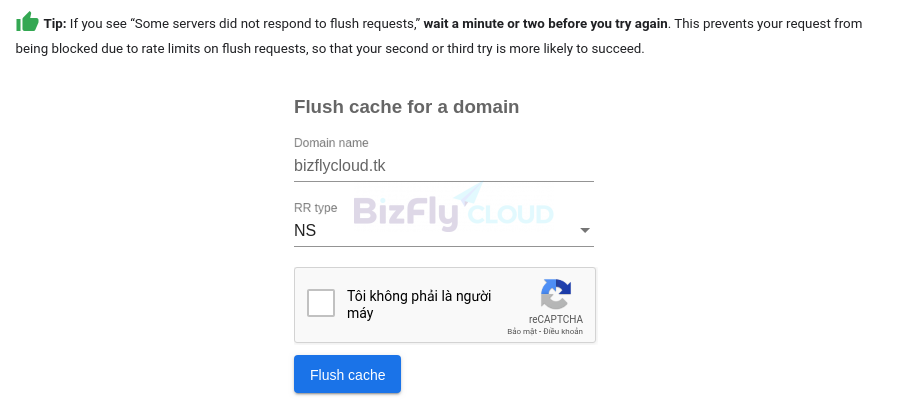This screenshot has height=412, width=908.
Task: Click the BizFly text in the watermark logo
Action: tap(406, 214)
